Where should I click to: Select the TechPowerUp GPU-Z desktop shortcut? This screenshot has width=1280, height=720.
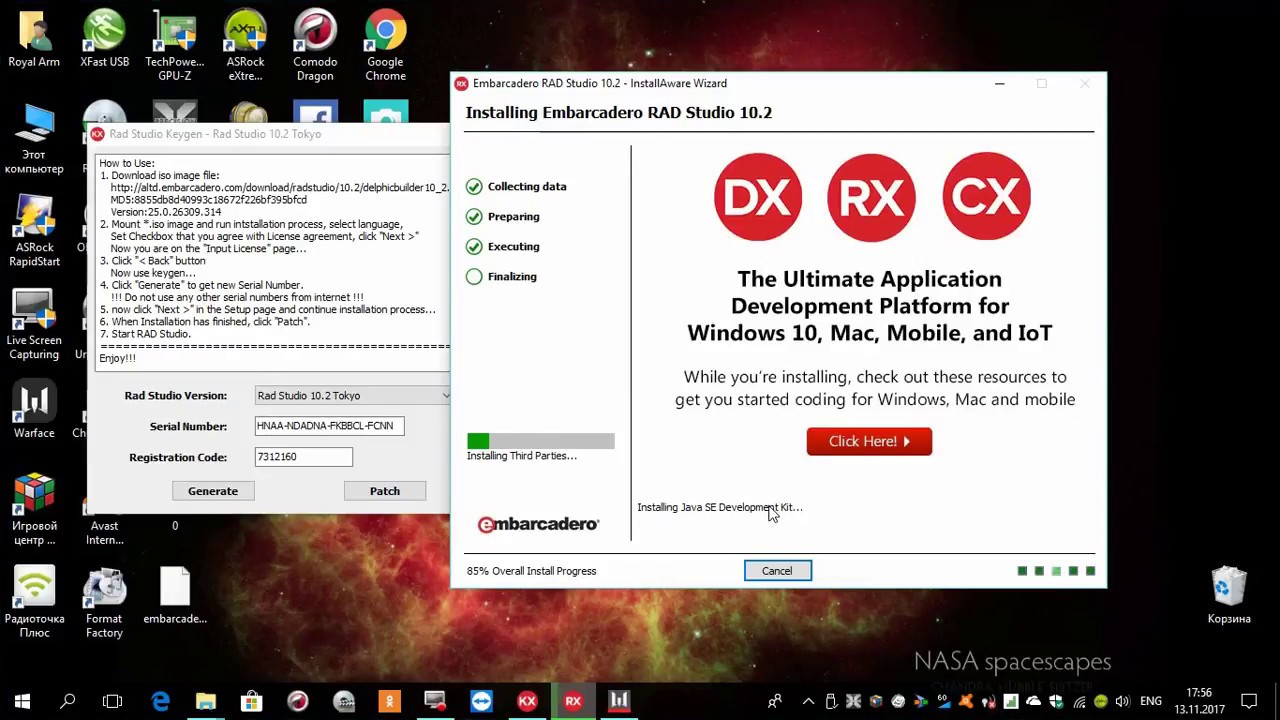pyautogui.click(x=174, y=45)
